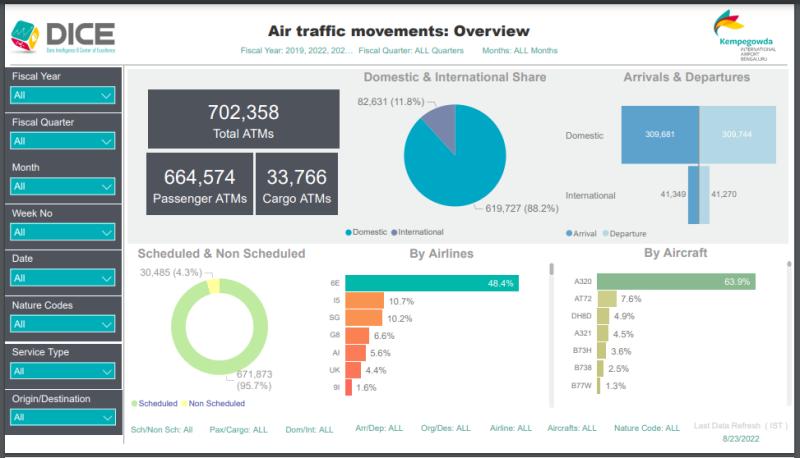The width and height of the screenshot is (800, 458).
Task: Click the Departure legend marker
Action: point(603,233)
